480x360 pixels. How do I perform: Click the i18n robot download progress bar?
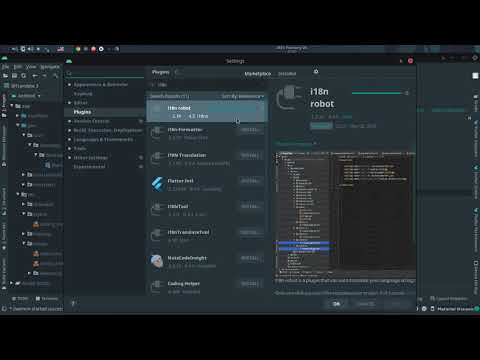[377, 93]
